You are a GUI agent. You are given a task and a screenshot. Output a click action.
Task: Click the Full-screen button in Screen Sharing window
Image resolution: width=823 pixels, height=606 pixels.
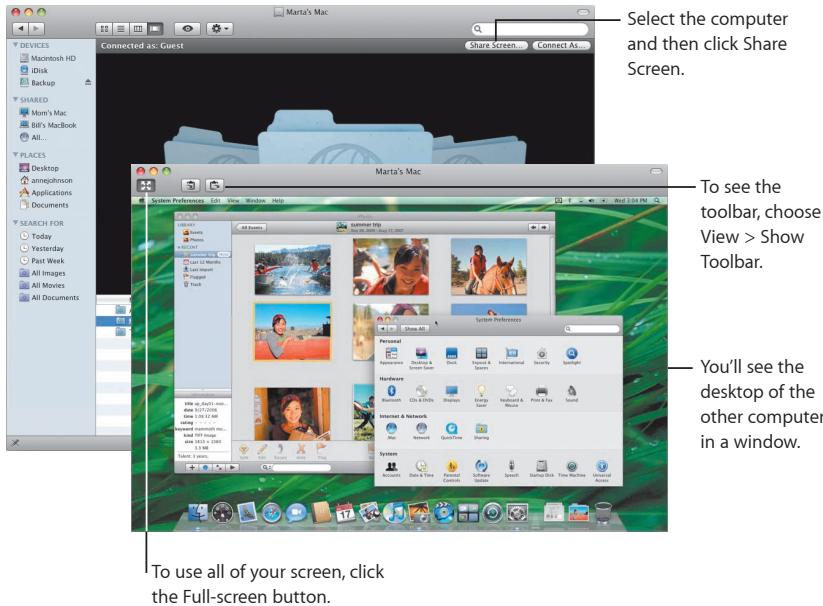[146, 185]
